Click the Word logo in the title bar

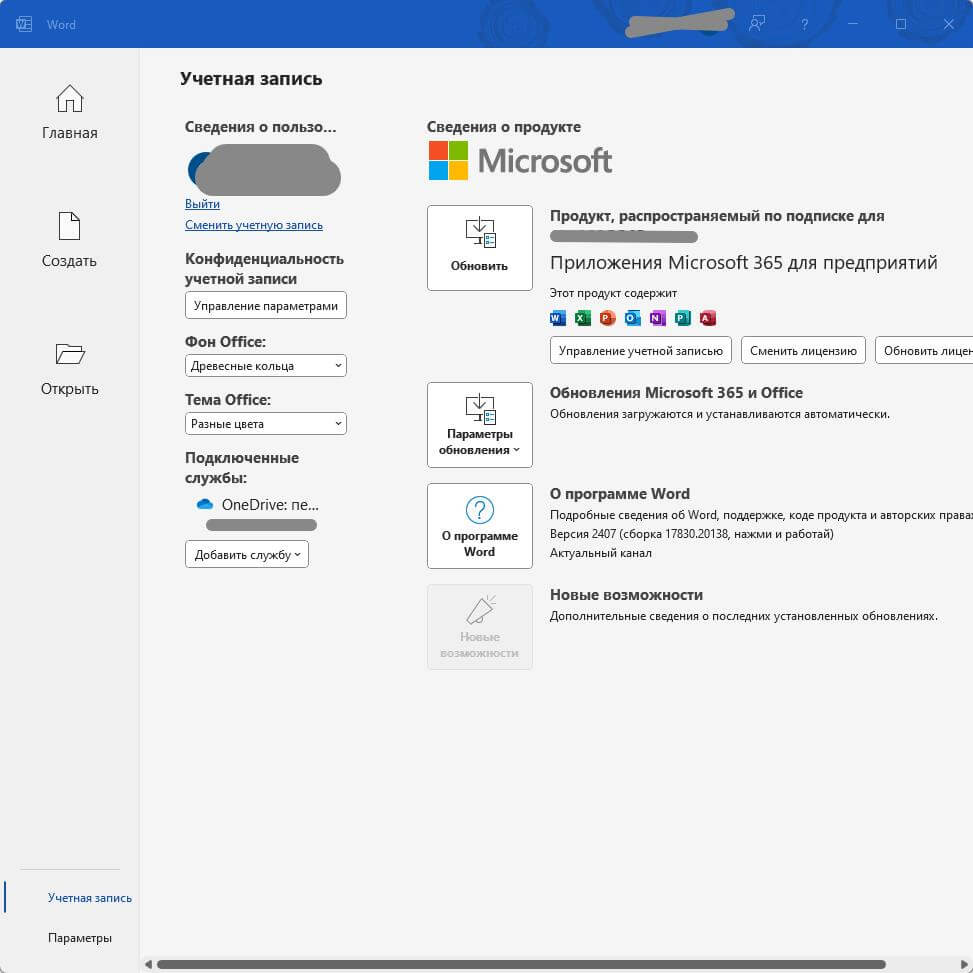(x=24, y=24)
